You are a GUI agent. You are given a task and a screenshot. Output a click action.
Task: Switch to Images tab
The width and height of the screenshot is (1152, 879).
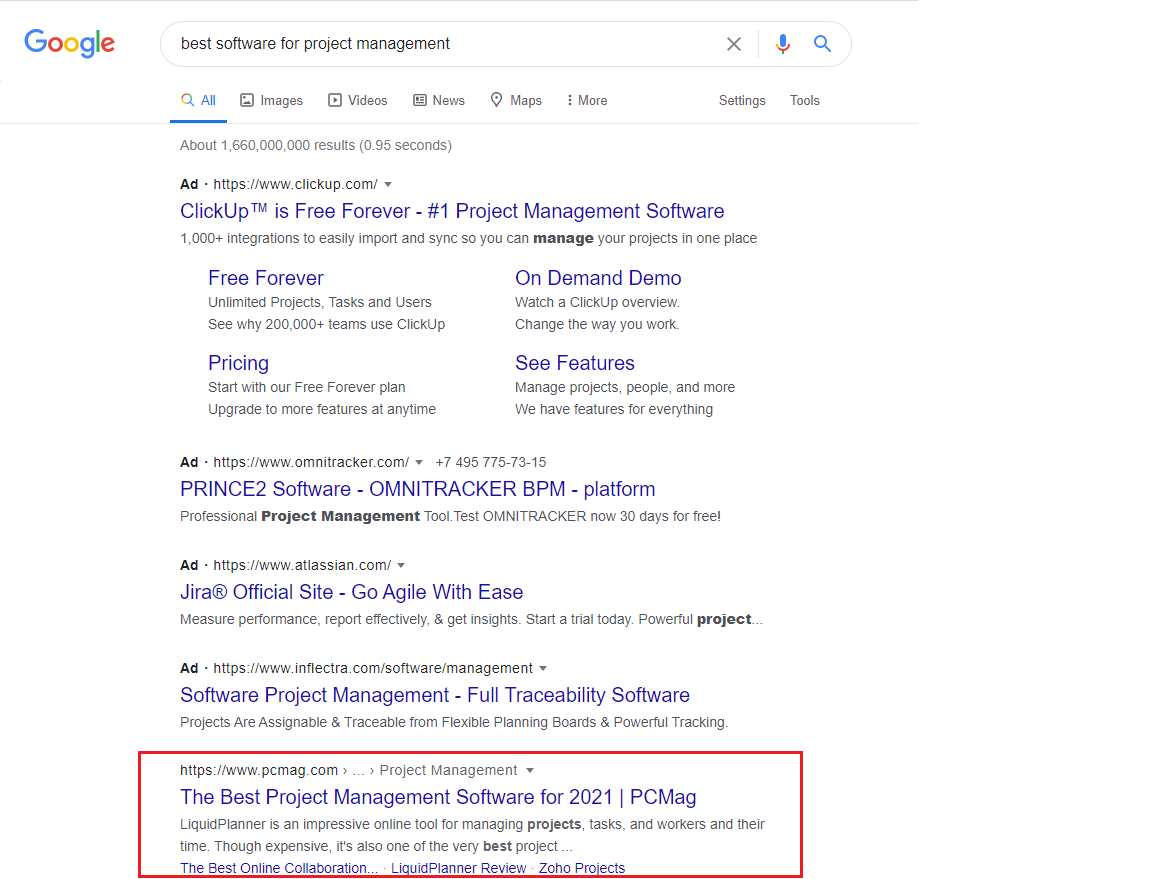point(271,101)
